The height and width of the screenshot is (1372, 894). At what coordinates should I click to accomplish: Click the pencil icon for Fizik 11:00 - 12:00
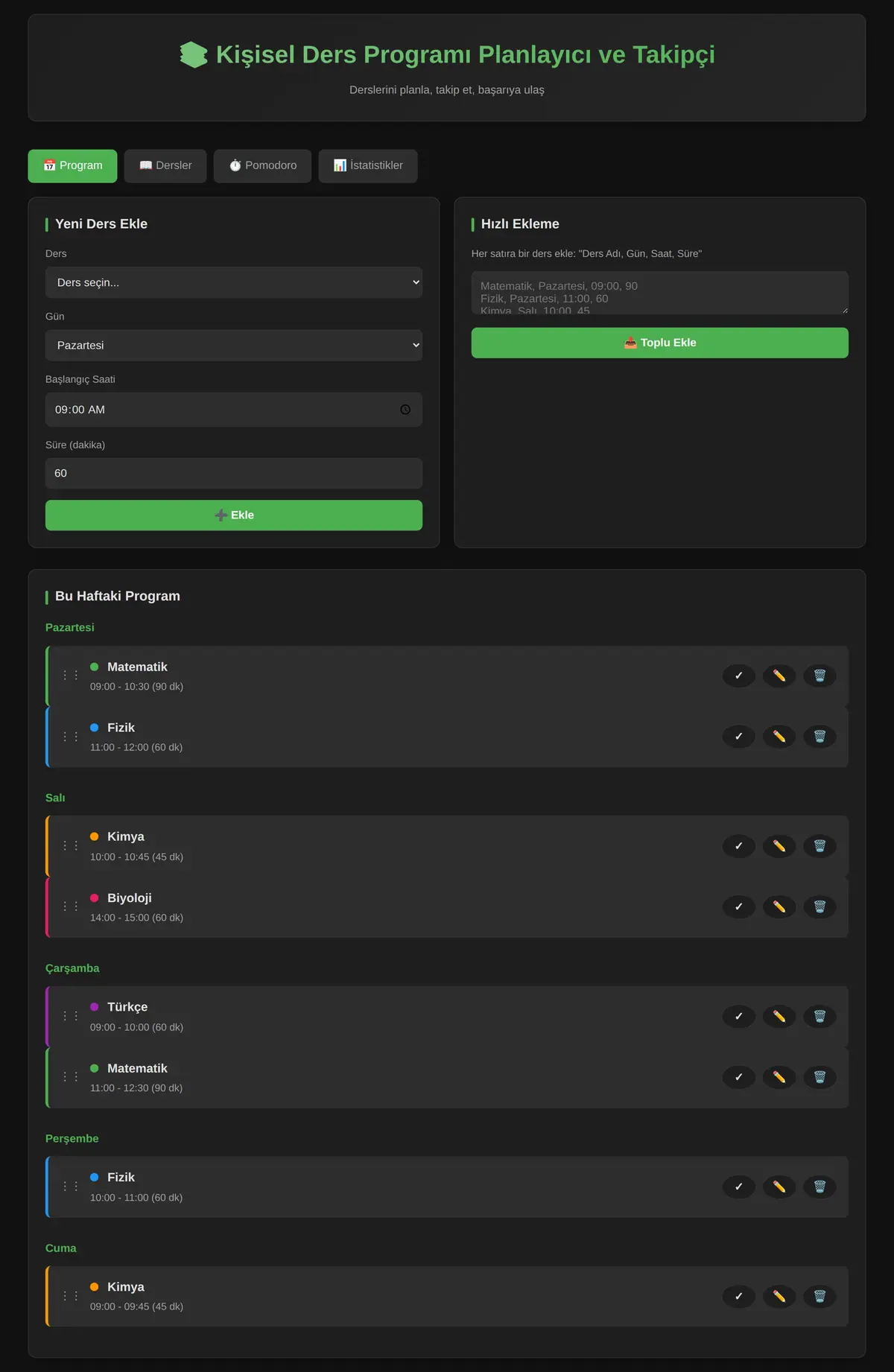pyautogui.click(x=779, y=737)
